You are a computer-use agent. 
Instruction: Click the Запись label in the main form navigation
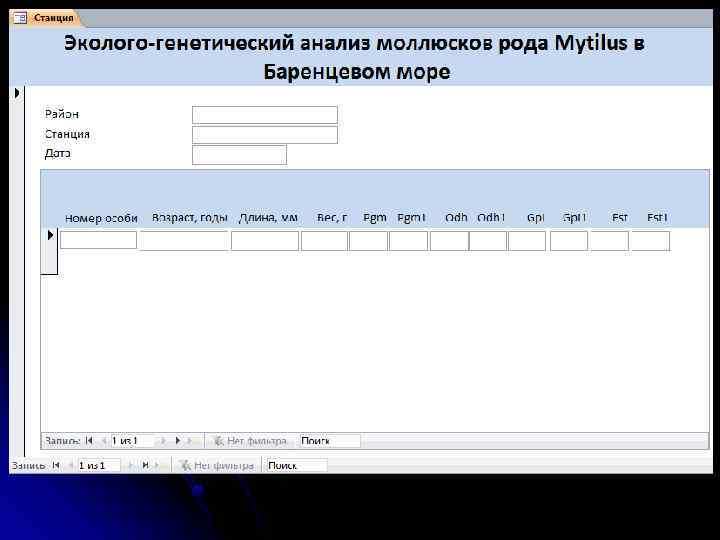pyautogui.click(x=28, y=466)
